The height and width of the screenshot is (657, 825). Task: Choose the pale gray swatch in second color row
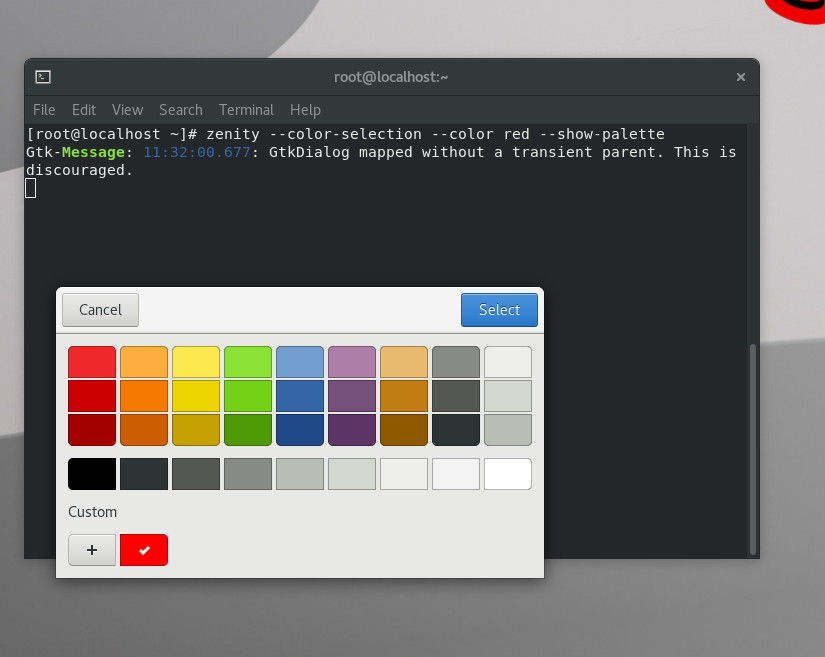coord(508,396)
